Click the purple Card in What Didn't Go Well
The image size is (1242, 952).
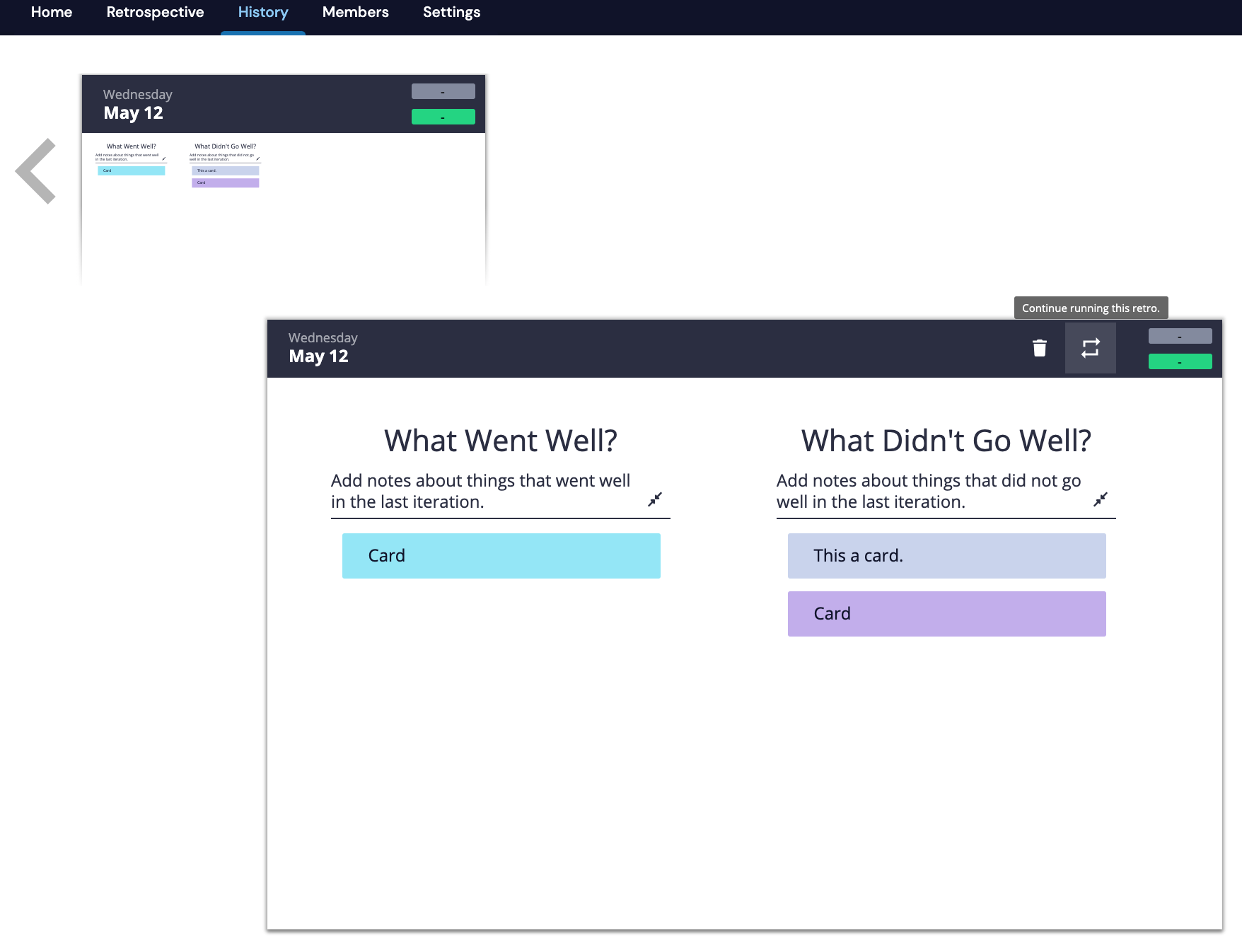[946, 614]
